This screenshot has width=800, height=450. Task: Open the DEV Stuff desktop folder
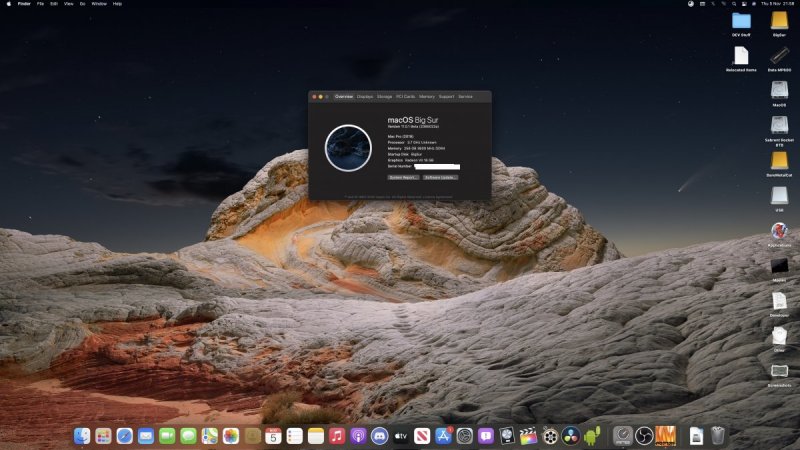741,21
